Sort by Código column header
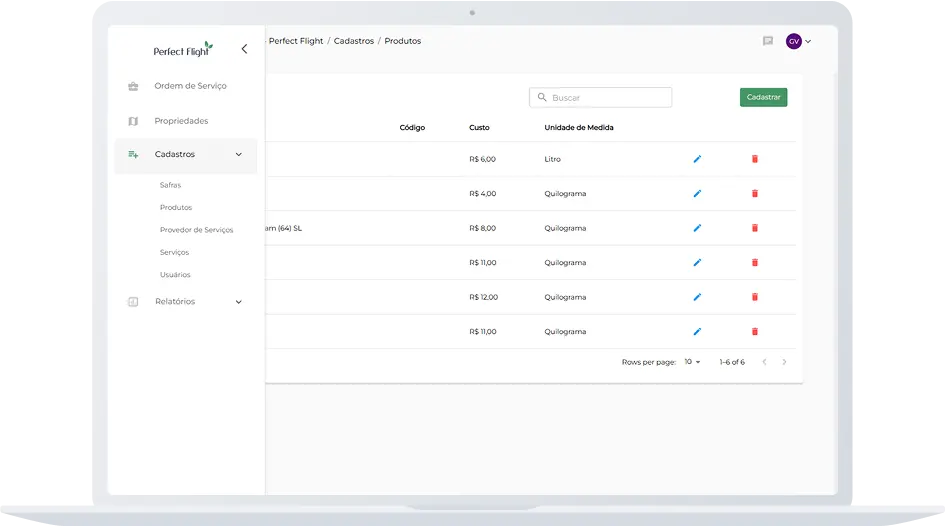 click(x=412, y=128)
